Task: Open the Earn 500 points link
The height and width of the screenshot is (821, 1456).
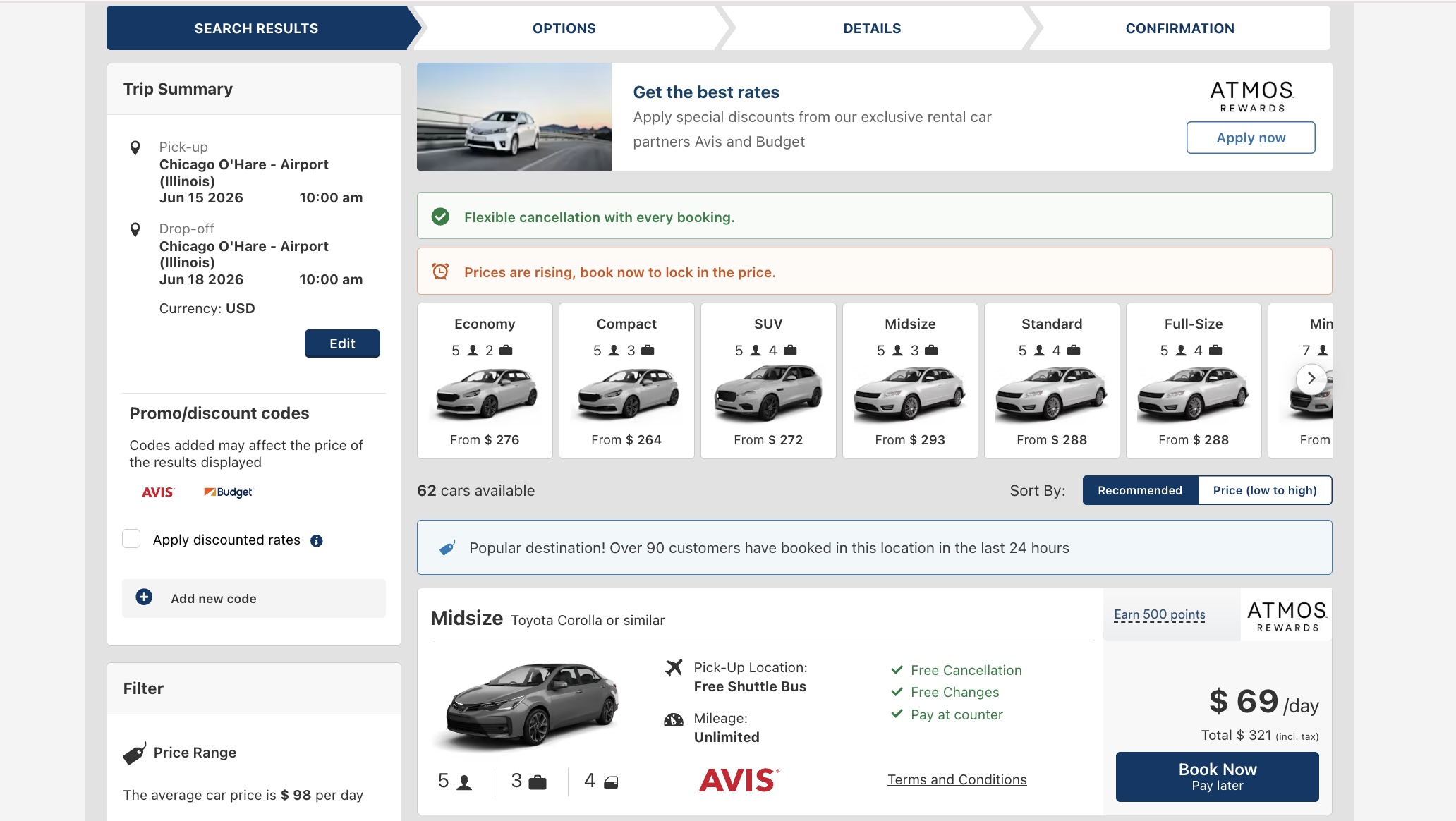Action: (1160, 614)
